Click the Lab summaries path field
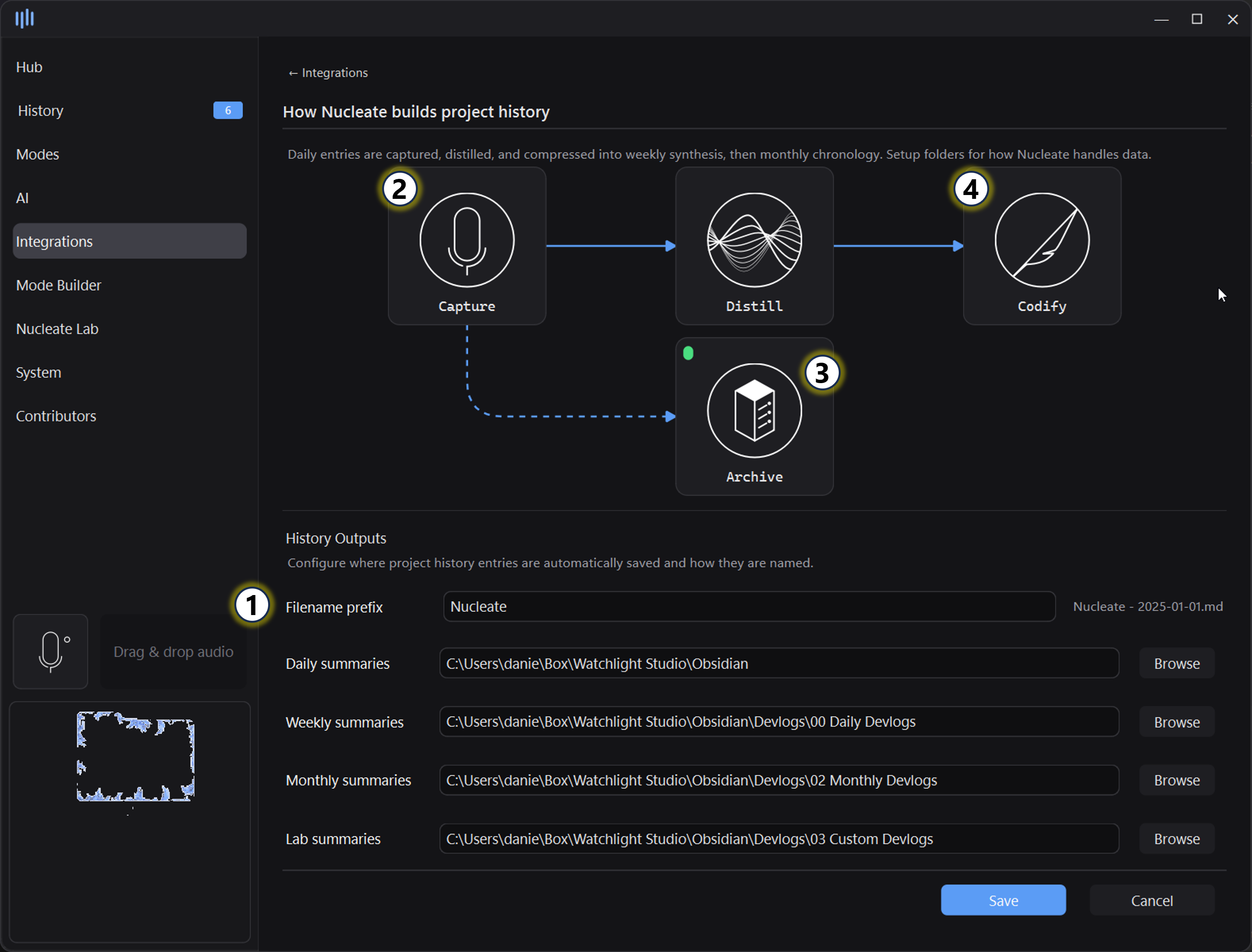The width and height of the screenshot is (1252, 952). point(779,839)
